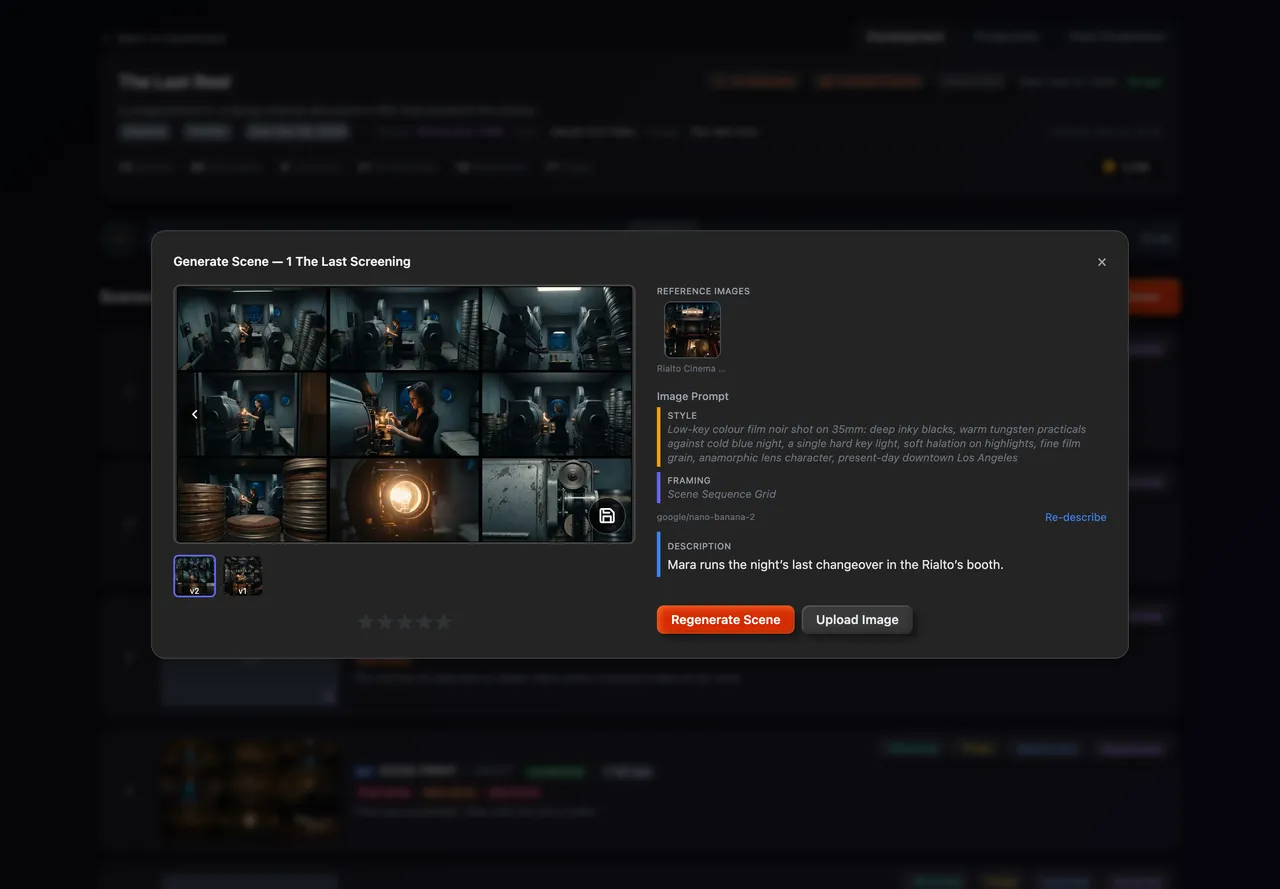Viewport: 1280px width, 889px height.
Task: Click the google/nano-banana-2 model label
Action: pyautogui.click(x=705, y=517)
